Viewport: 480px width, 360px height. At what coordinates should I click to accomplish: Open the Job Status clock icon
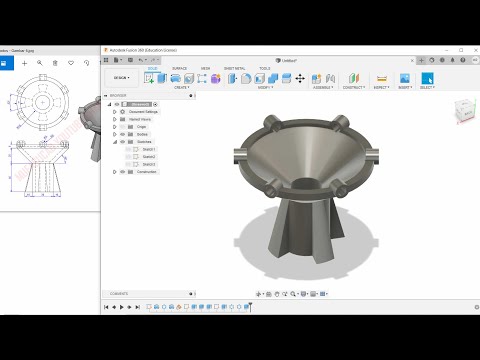coord(442,60)
